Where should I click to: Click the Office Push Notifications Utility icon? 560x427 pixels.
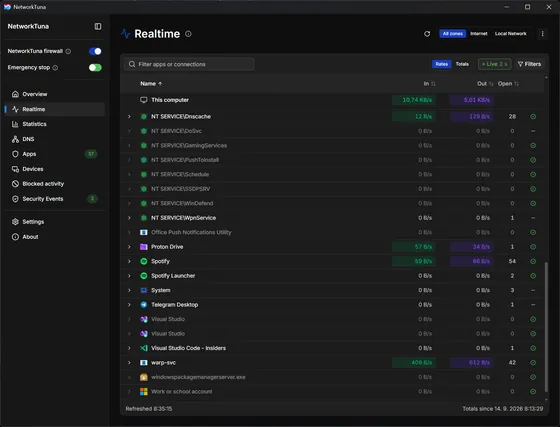[x=144, y=232]
